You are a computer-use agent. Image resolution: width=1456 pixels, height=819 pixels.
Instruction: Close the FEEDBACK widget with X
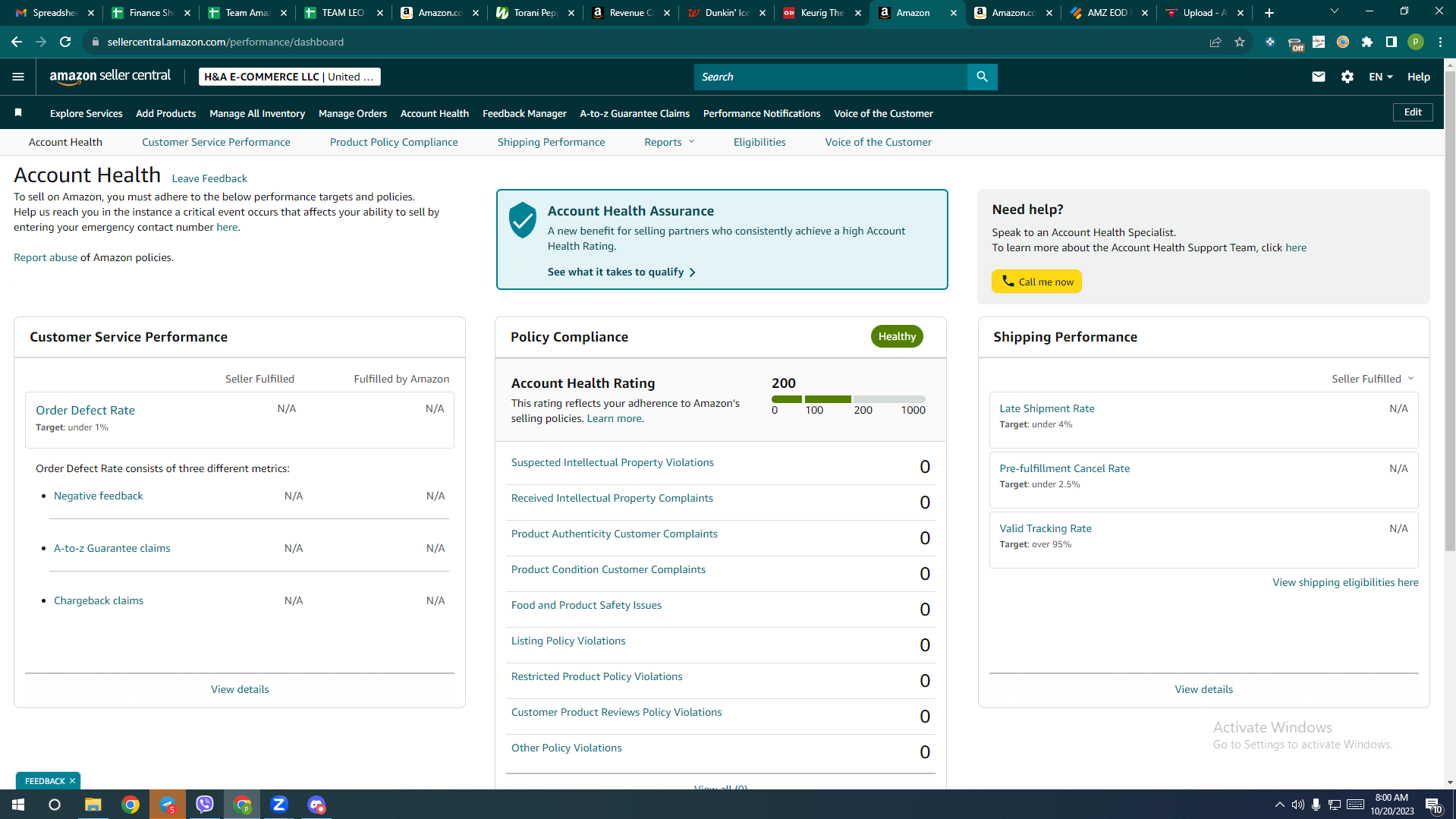click(73, 781)
